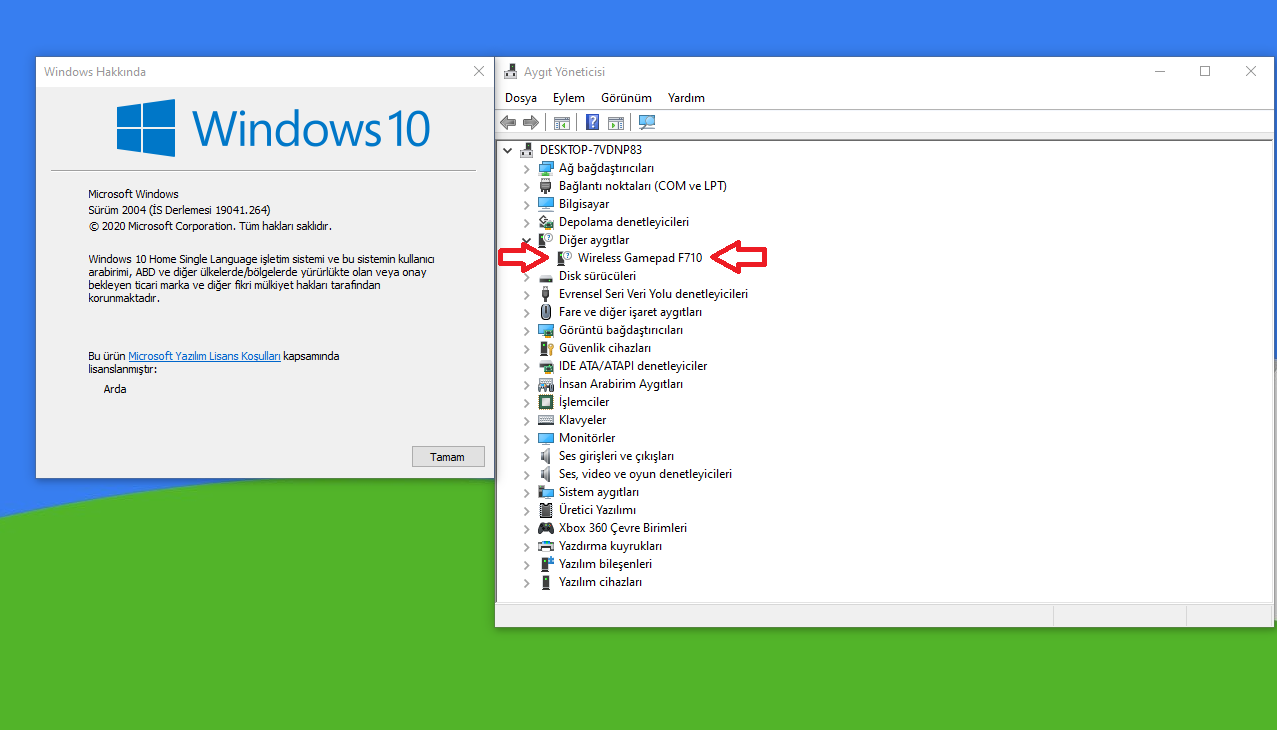Toggle the console tree toolbar icon
This screenshot has width=1277, height=730.
[x=562, y=122]
